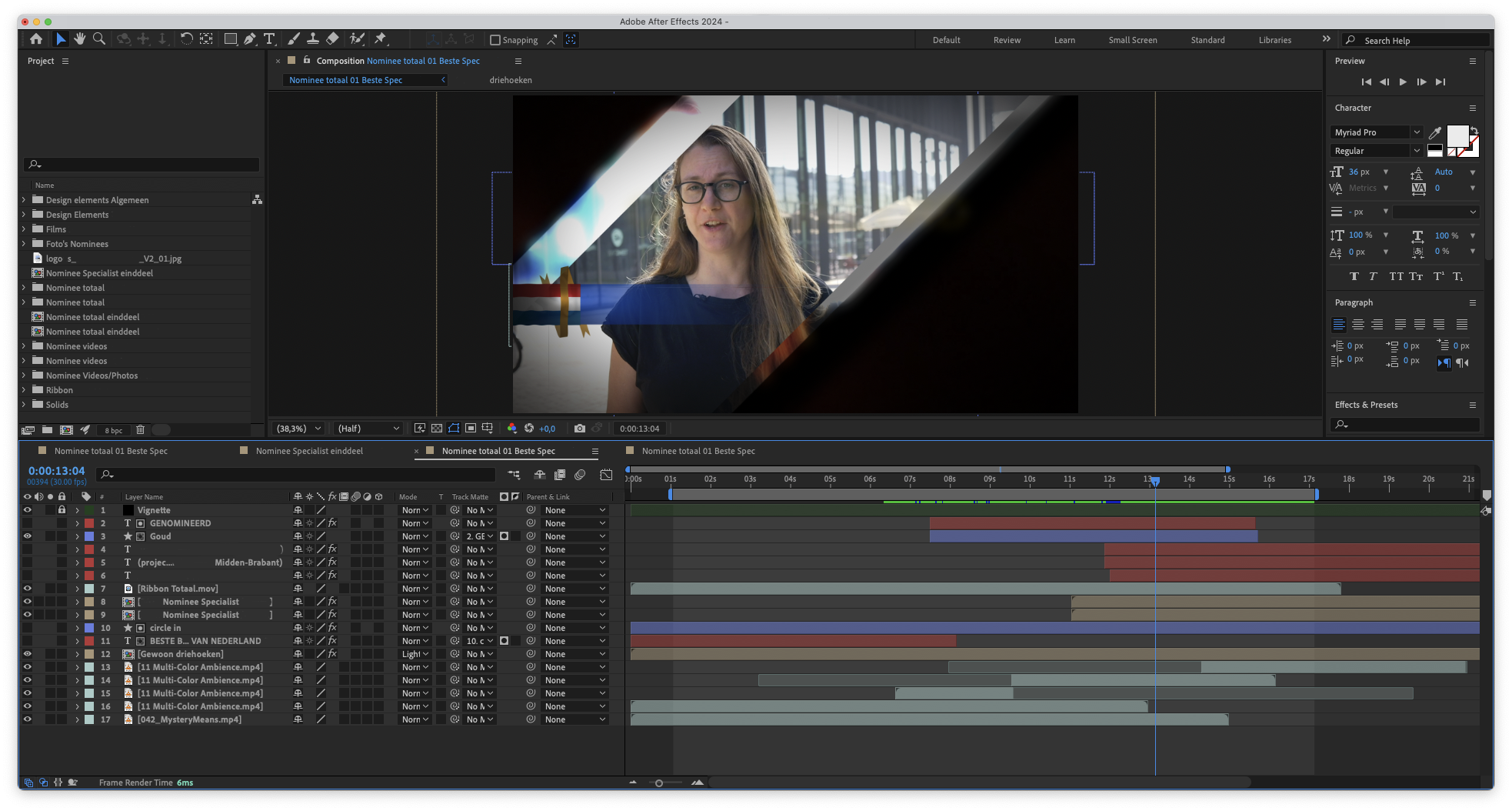Select the Pen tool
This screenshot has height=811, width=1512.
[x=250, y=38]
